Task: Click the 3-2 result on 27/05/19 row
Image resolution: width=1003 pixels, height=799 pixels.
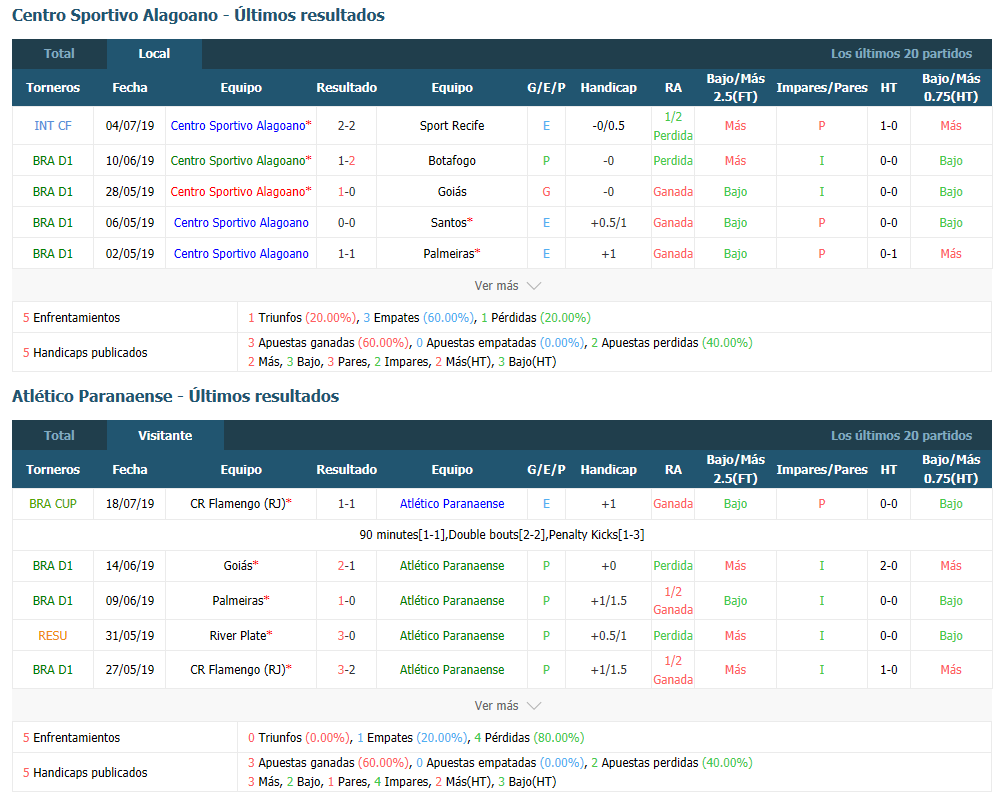Action: tap(346, 670)
